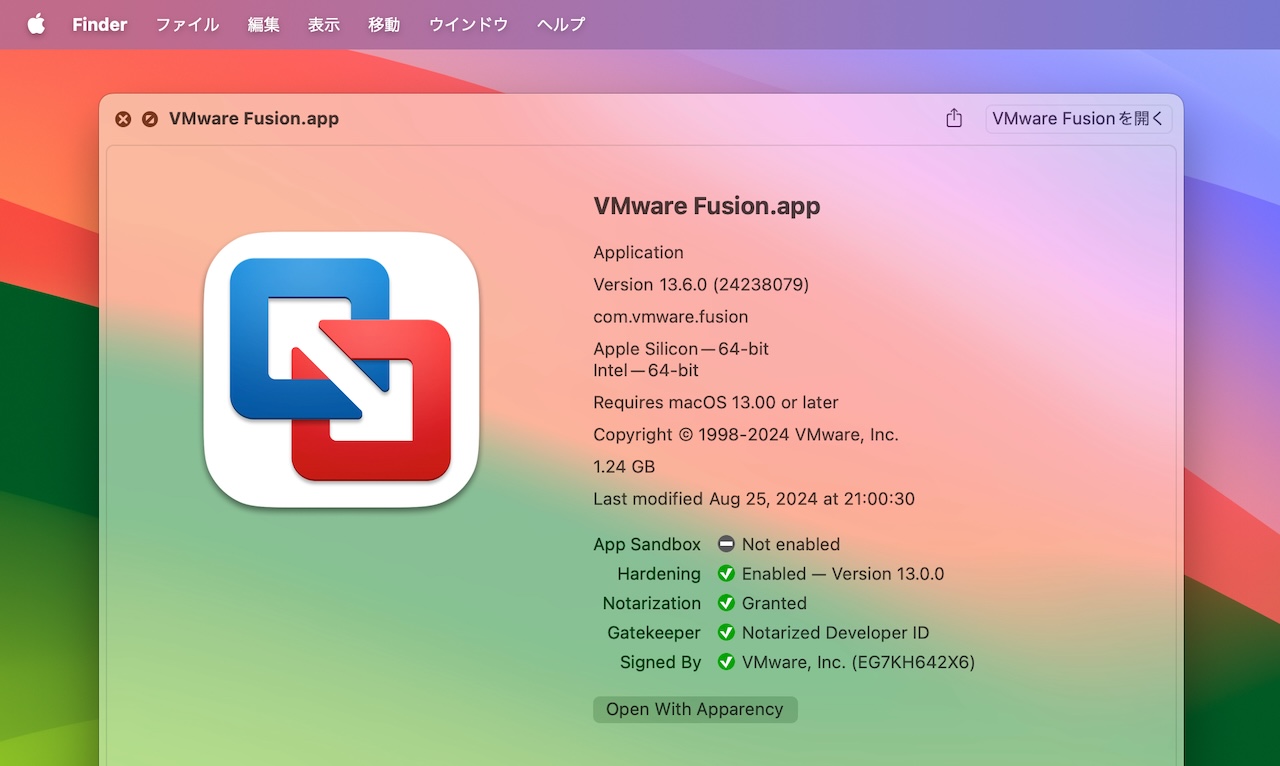Click the Granted status text
This screenshot has height=766, width=1280.
[x=774, y=603]
